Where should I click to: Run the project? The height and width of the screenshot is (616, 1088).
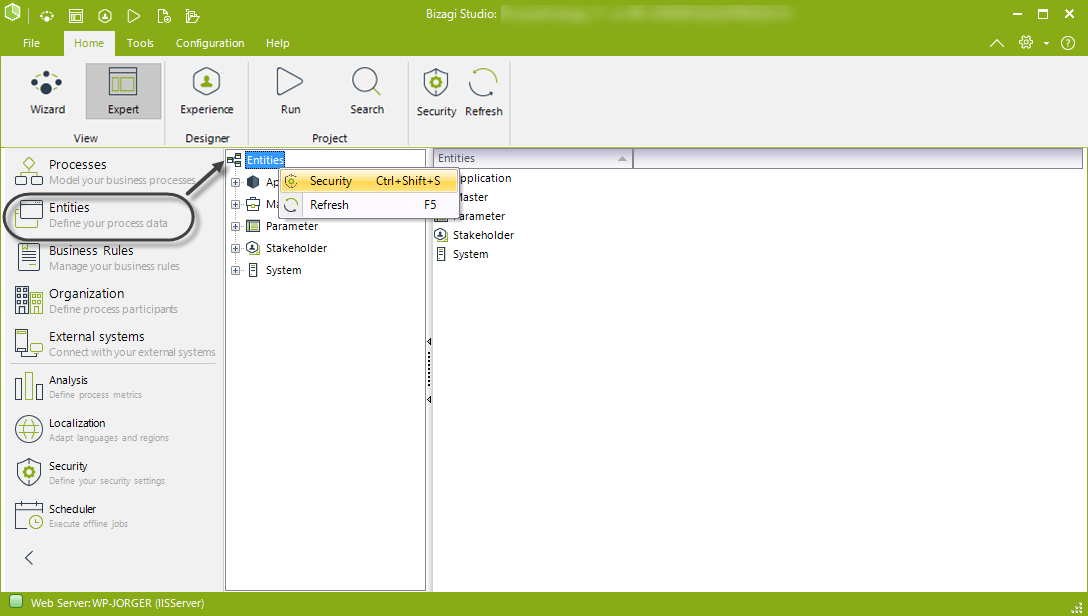290,92
